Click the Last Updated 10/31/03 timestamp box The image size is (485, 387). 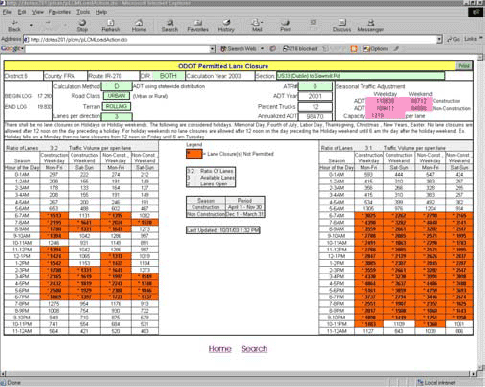pyautogui.click(x=223, y=230)
